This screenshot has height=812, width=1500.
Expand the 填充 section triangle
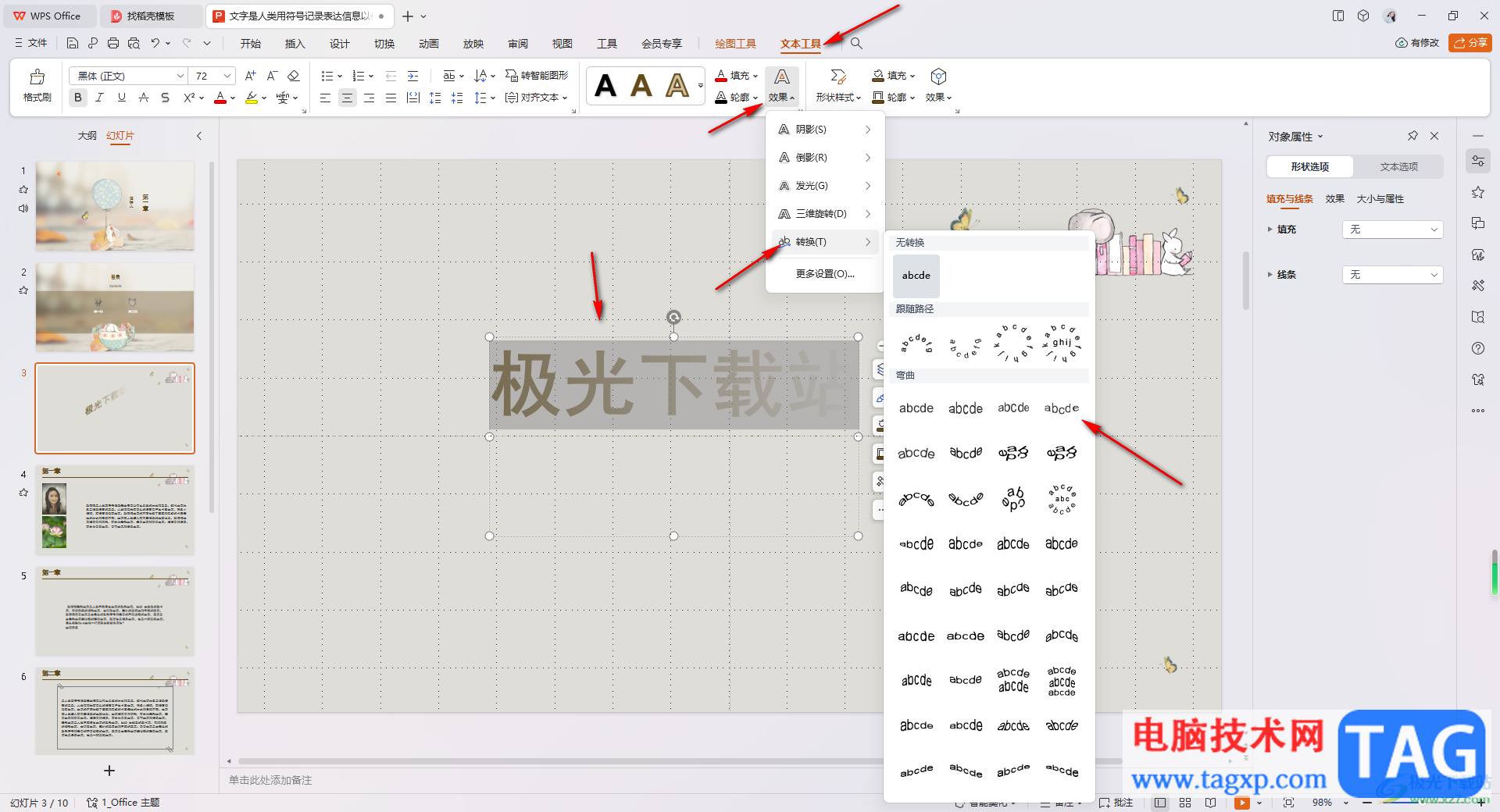(1270, 230)
